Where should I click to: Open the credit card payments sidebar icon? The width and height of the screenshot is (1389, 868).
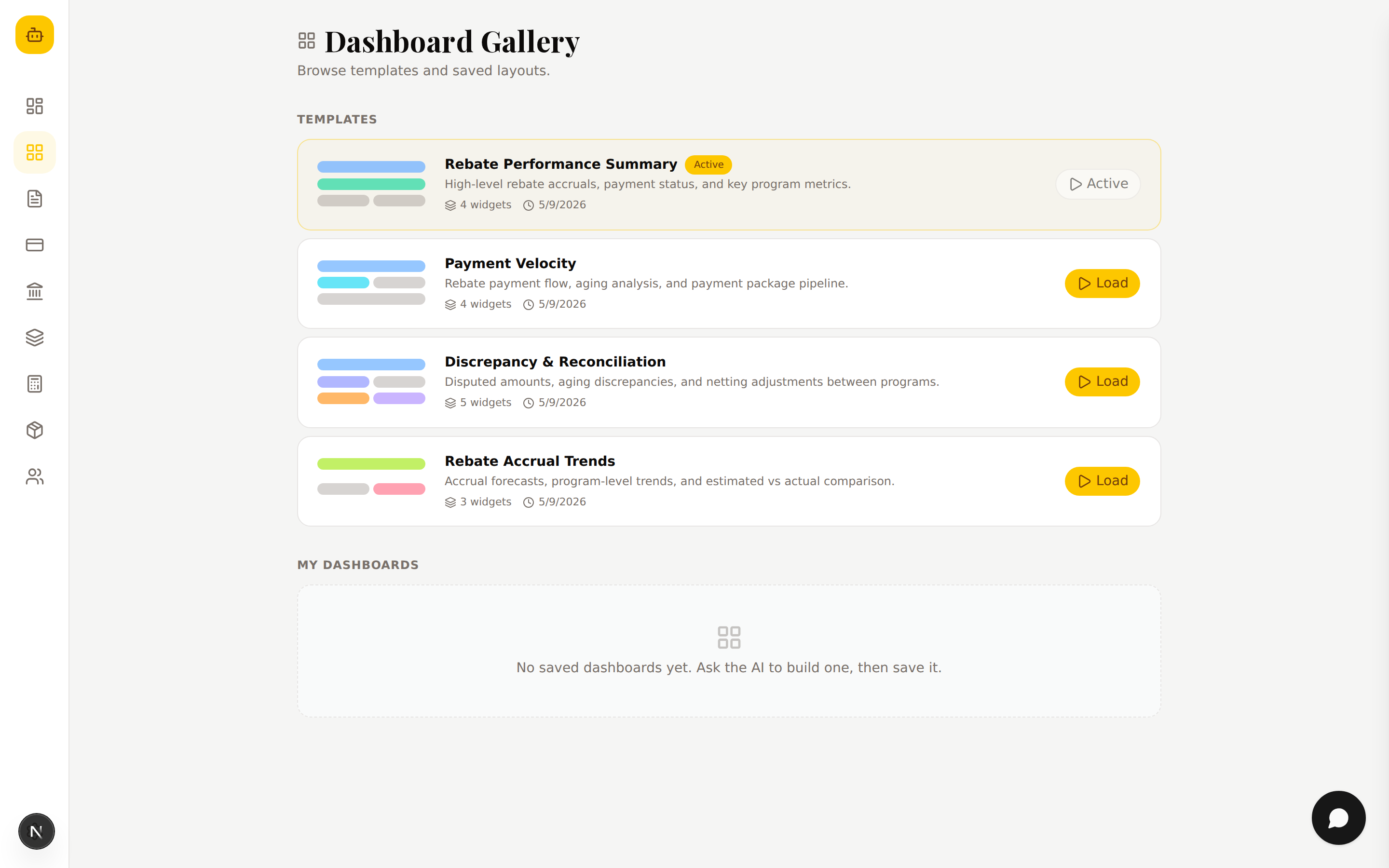(x=34, y=245)
